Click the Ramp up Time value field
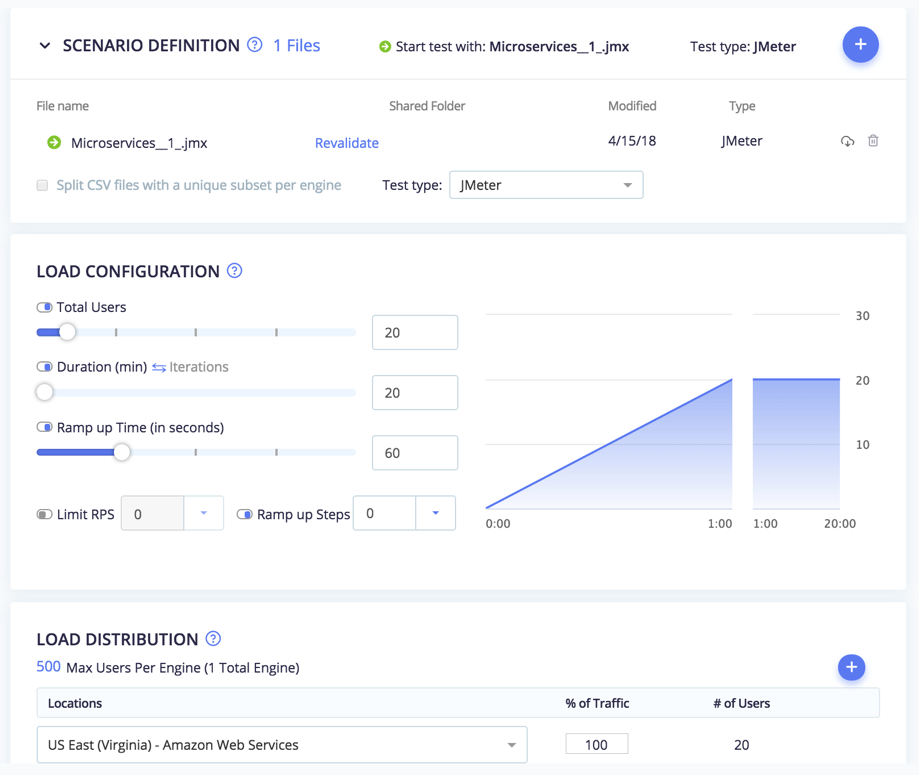This screenshot has height=775, width=919. click(x=415, y=453)
